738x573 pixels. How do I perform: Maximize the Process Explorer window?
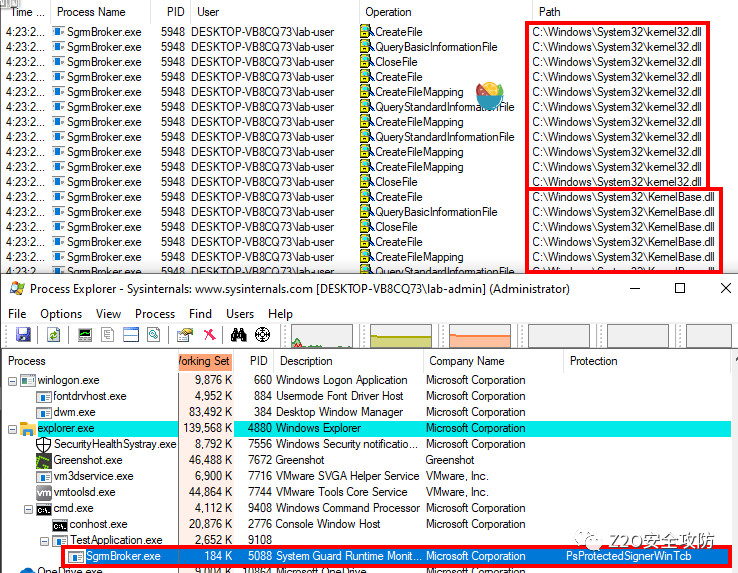click(x=680, y=288)
